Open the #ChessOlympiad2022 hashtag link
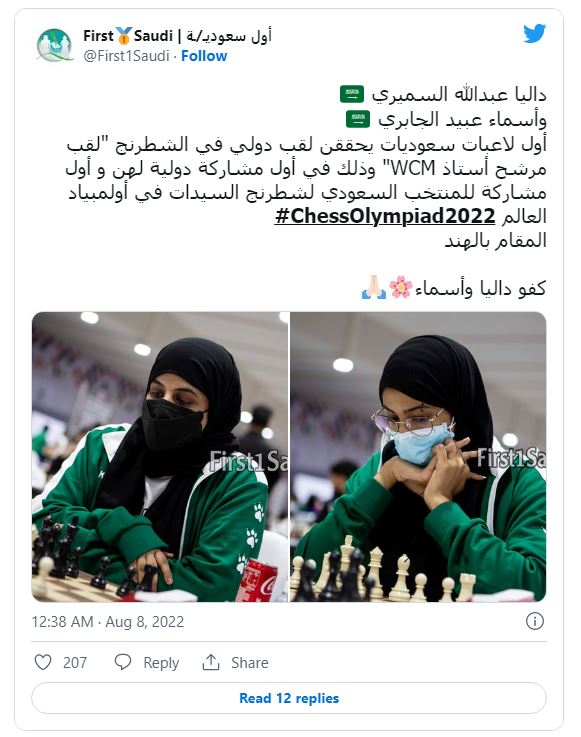This screenshot has width=581, height=737. point(385,216)
